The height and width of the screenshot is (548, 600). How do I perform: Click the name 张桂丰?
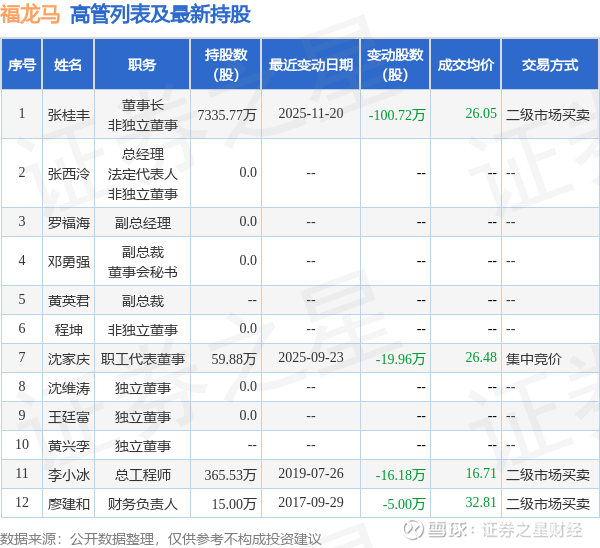(x=68, y=114)
